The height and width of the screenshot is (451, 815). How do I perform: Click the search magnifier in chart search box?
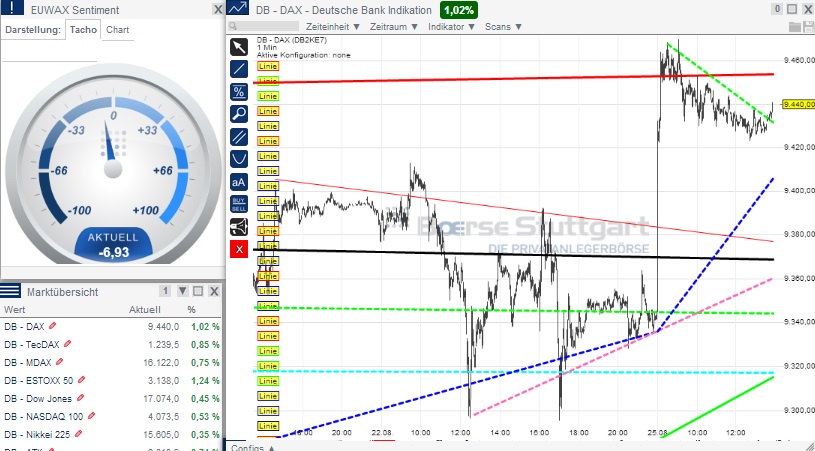click(233, 26)
